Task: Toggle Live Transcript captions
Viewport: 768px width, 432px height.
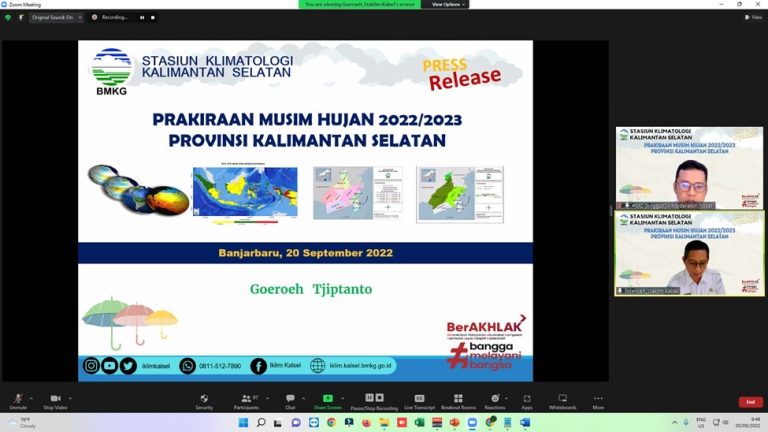Action: (x=419, y=399)
